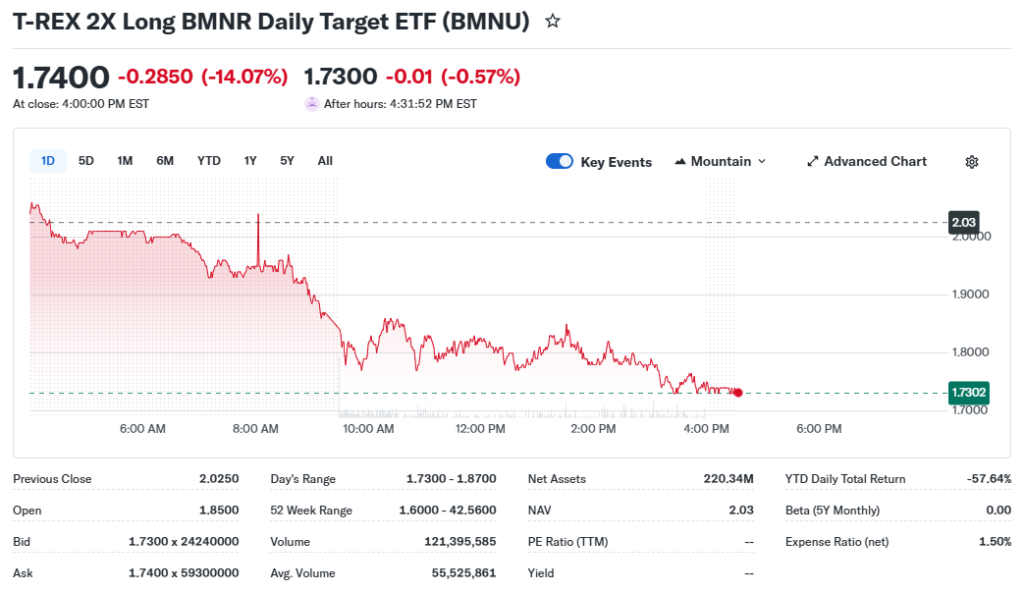Open chart settings gear icon
1024x592 pixels.
(x=971, y=162)
